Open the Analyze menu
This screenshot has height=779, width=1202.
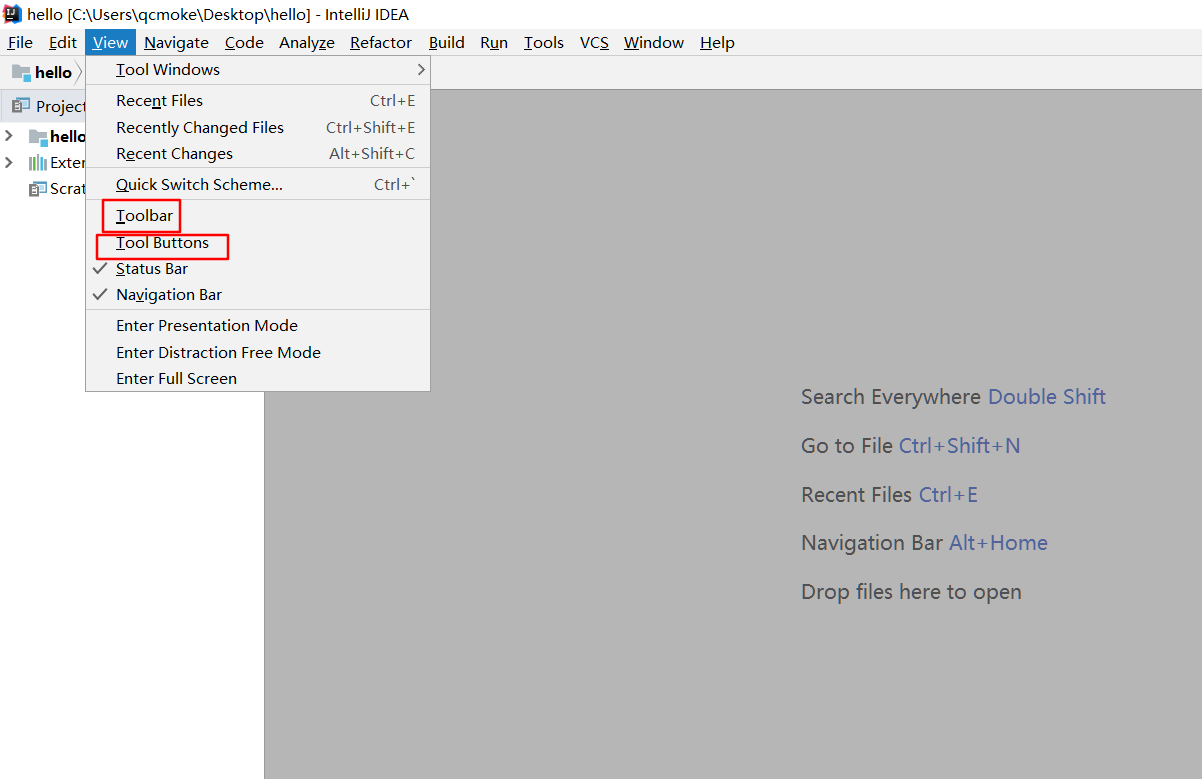click(x=307, y=42)
